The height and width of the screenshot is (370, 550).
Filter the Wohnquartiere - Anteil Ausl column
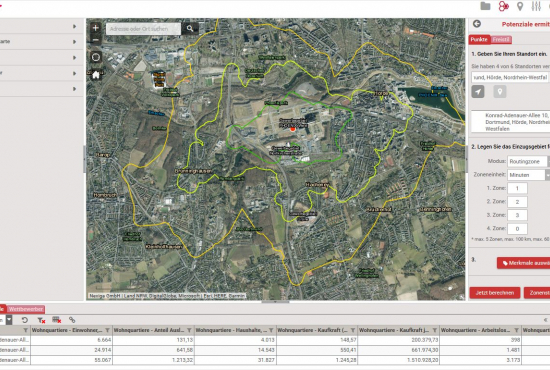pos(189,330)
